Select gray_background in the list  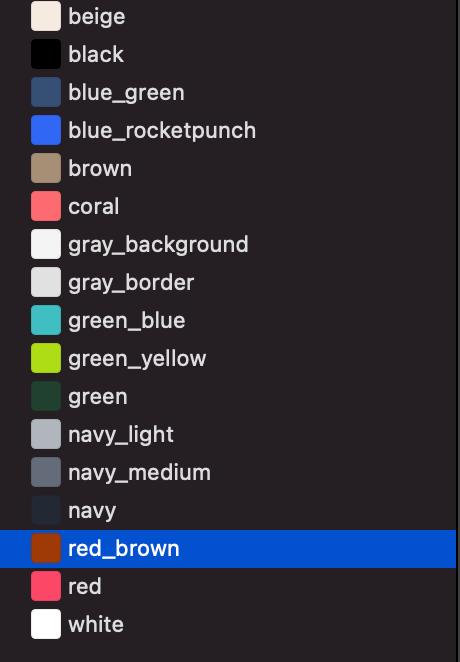pyautogui.click(x=228, y=244)
